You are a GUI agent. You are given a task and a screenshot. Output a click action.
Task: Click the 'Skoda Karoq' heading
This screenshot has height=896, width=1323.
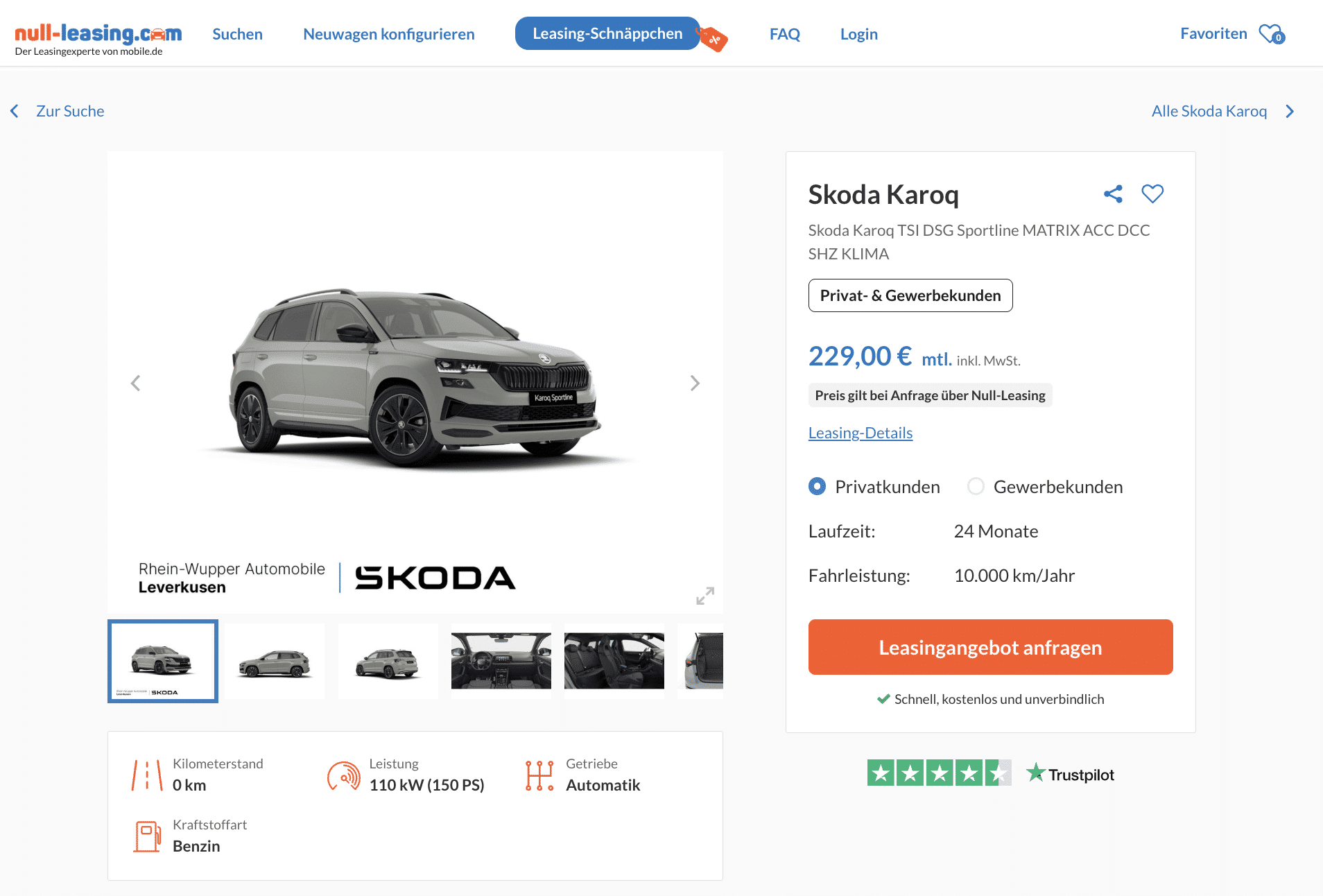pos(883,195)
